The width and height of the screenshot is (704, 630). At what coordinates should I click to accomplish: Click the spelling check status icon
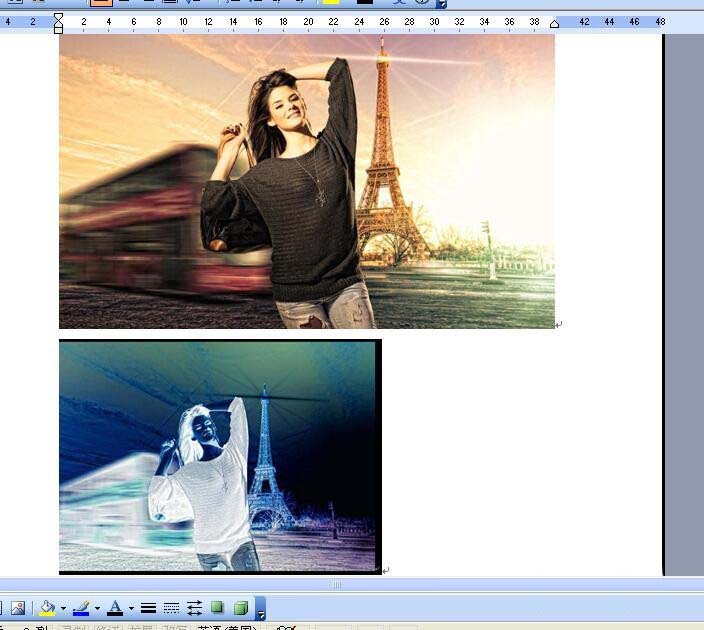click(x=286, y=627)
